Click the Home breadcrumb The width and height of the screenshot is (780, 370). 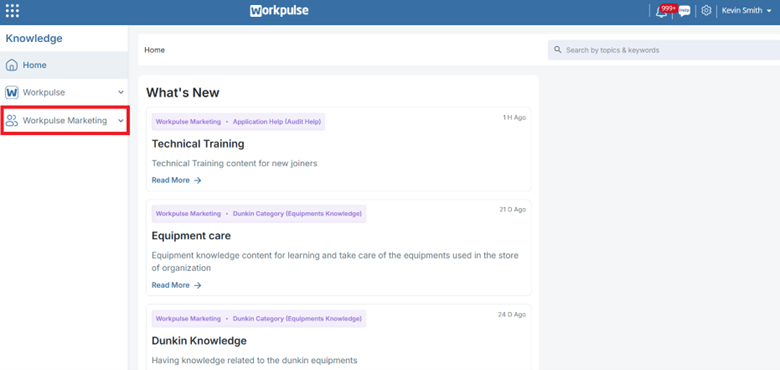click(x=154, y=50)
